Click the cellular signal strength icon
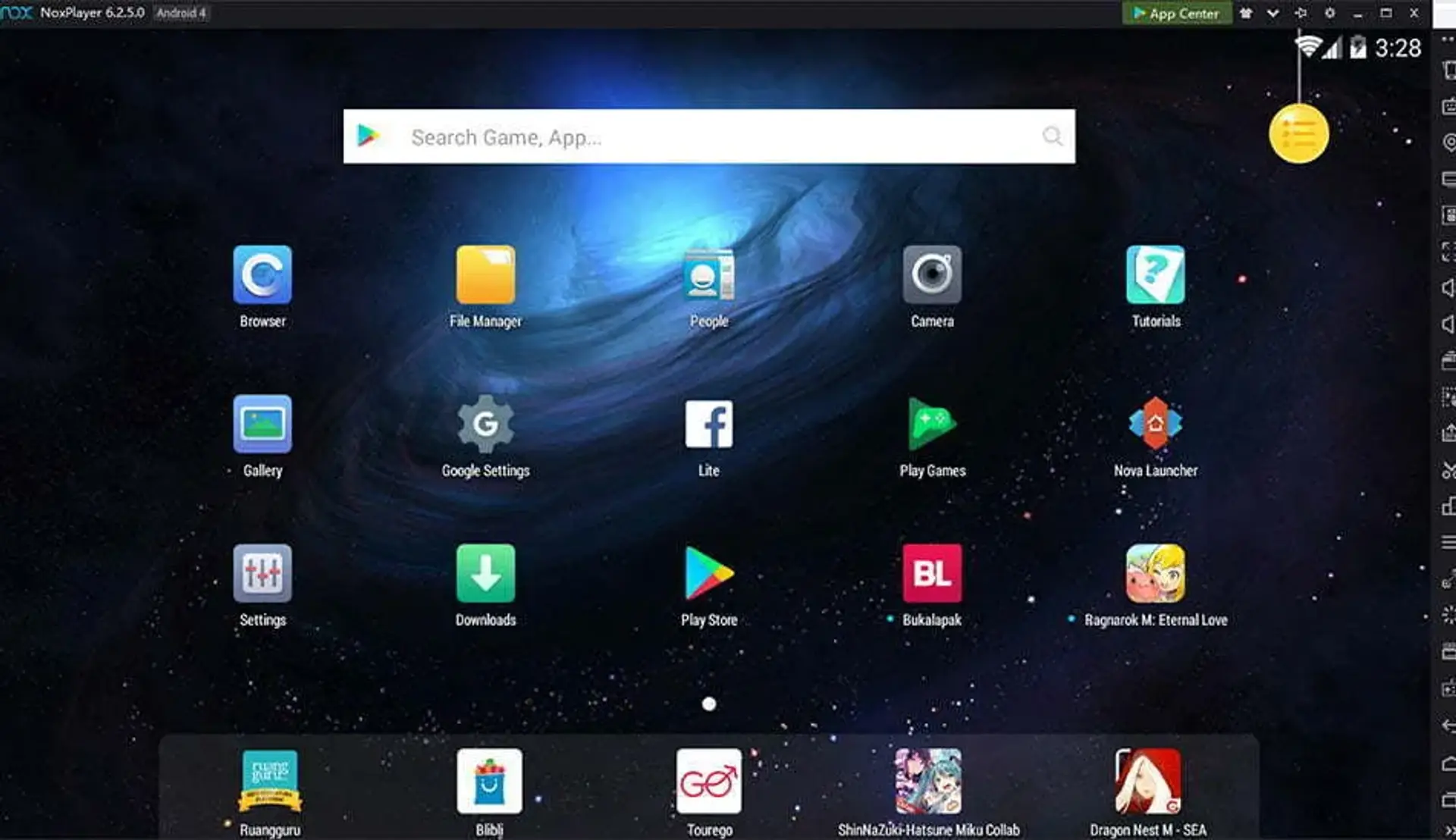This screenshot has height=840, width=1456. point(1332,48)
